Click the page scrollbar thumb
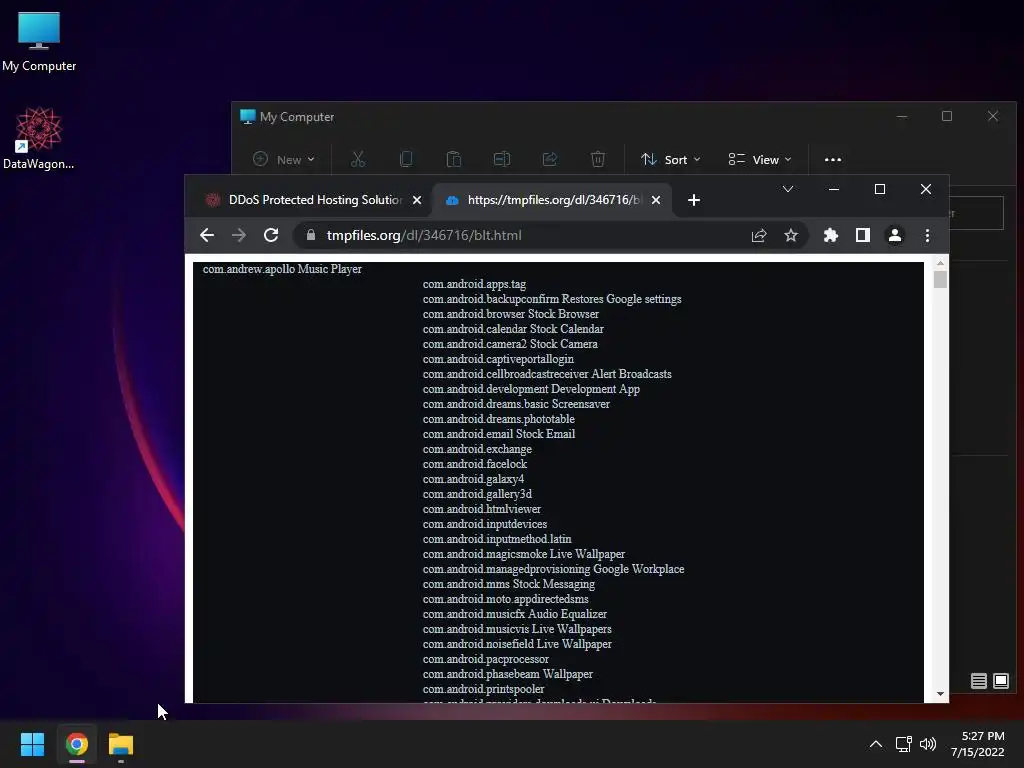 940,280
